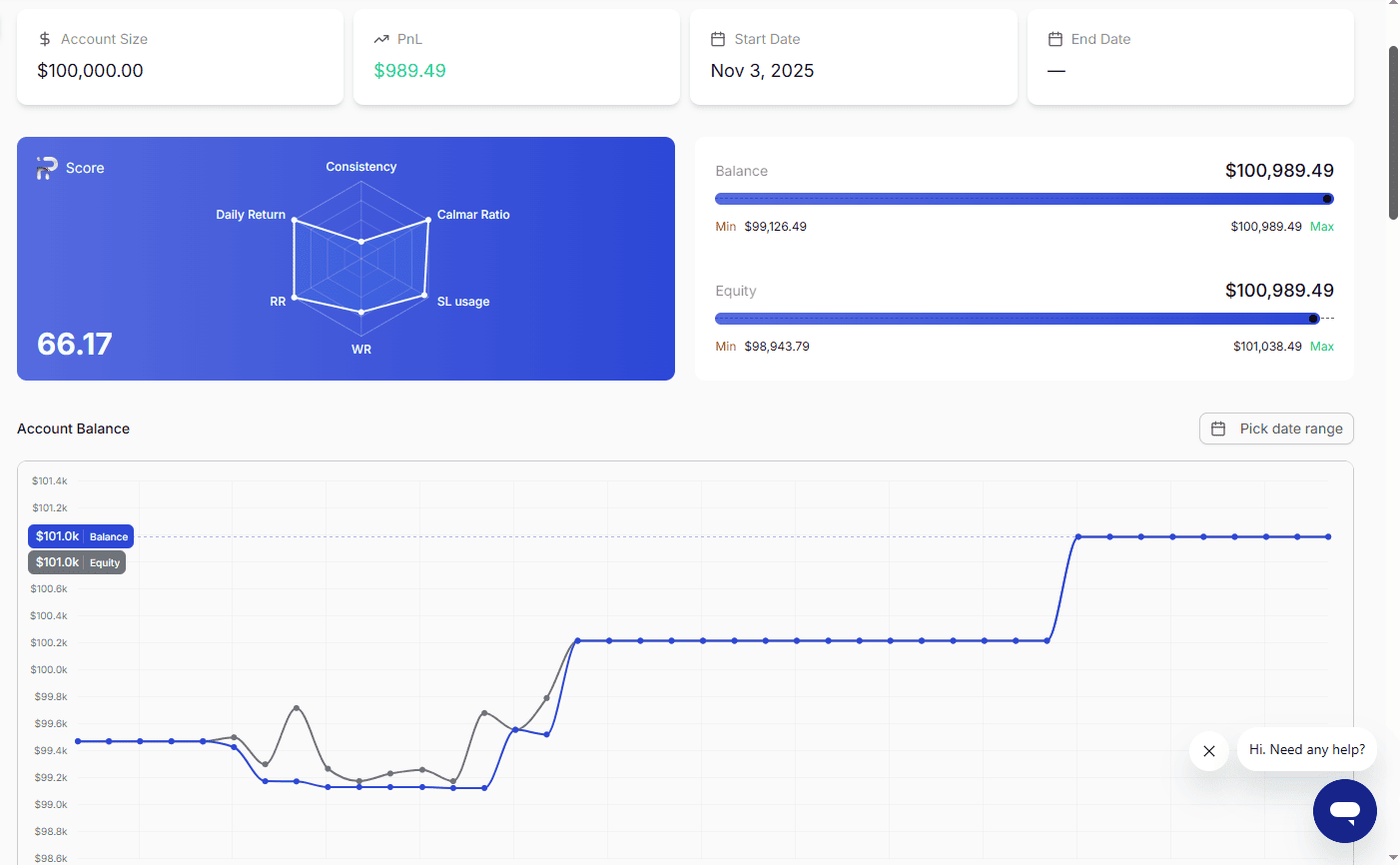Click the dollar sign Account Size icon

(45, 39)
